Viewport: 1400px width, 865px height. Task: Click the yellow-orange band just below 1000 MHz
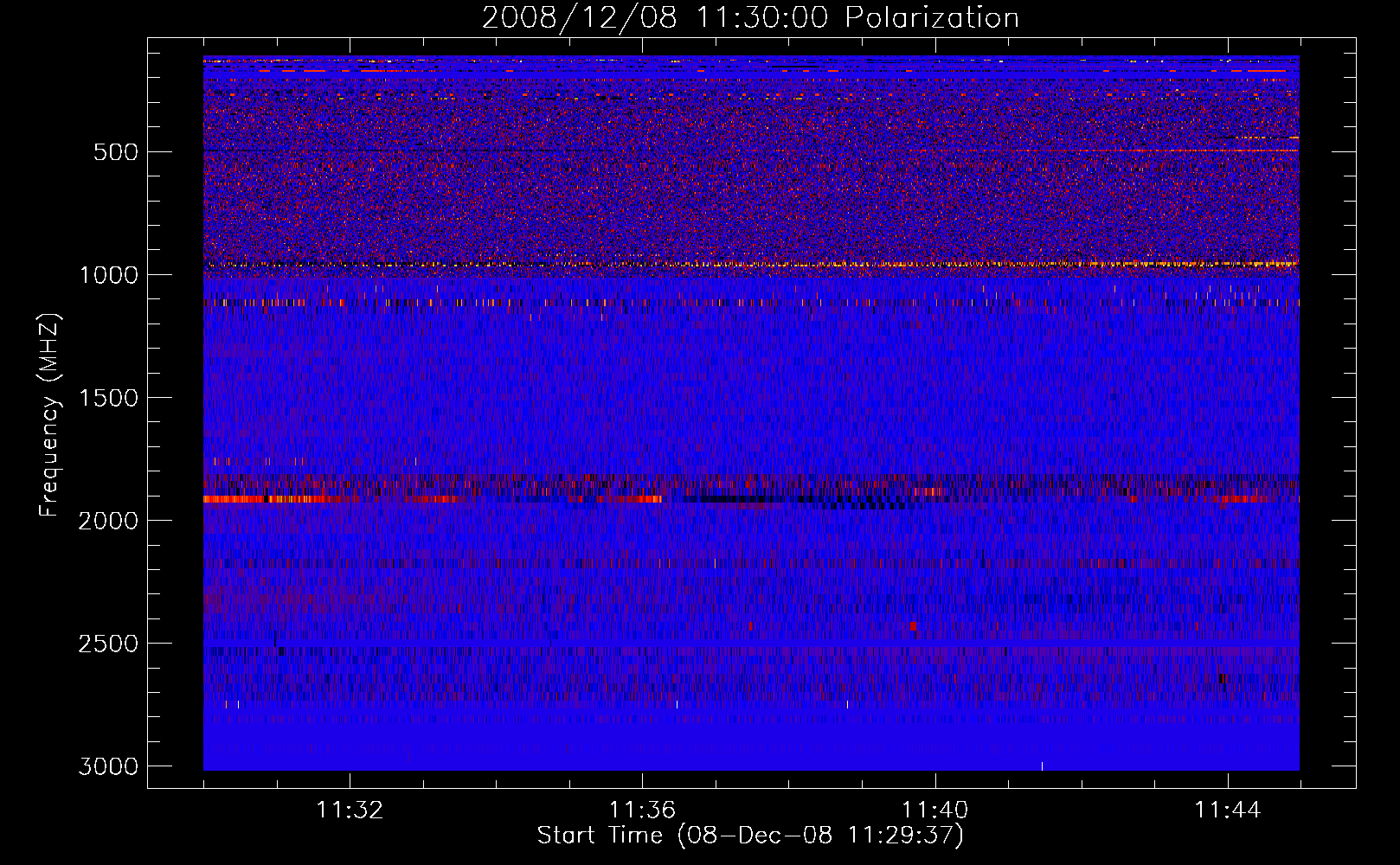tap(751, 264)
